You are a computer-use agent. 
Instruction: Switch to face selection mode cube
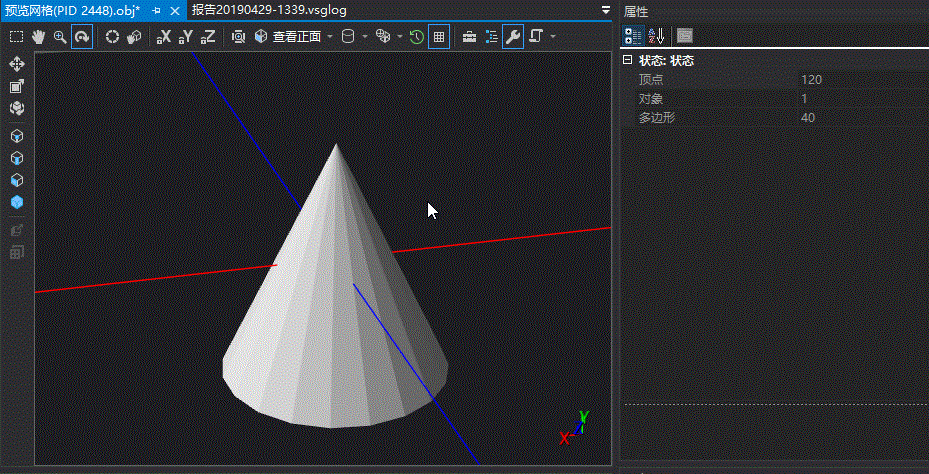(17, 180)
